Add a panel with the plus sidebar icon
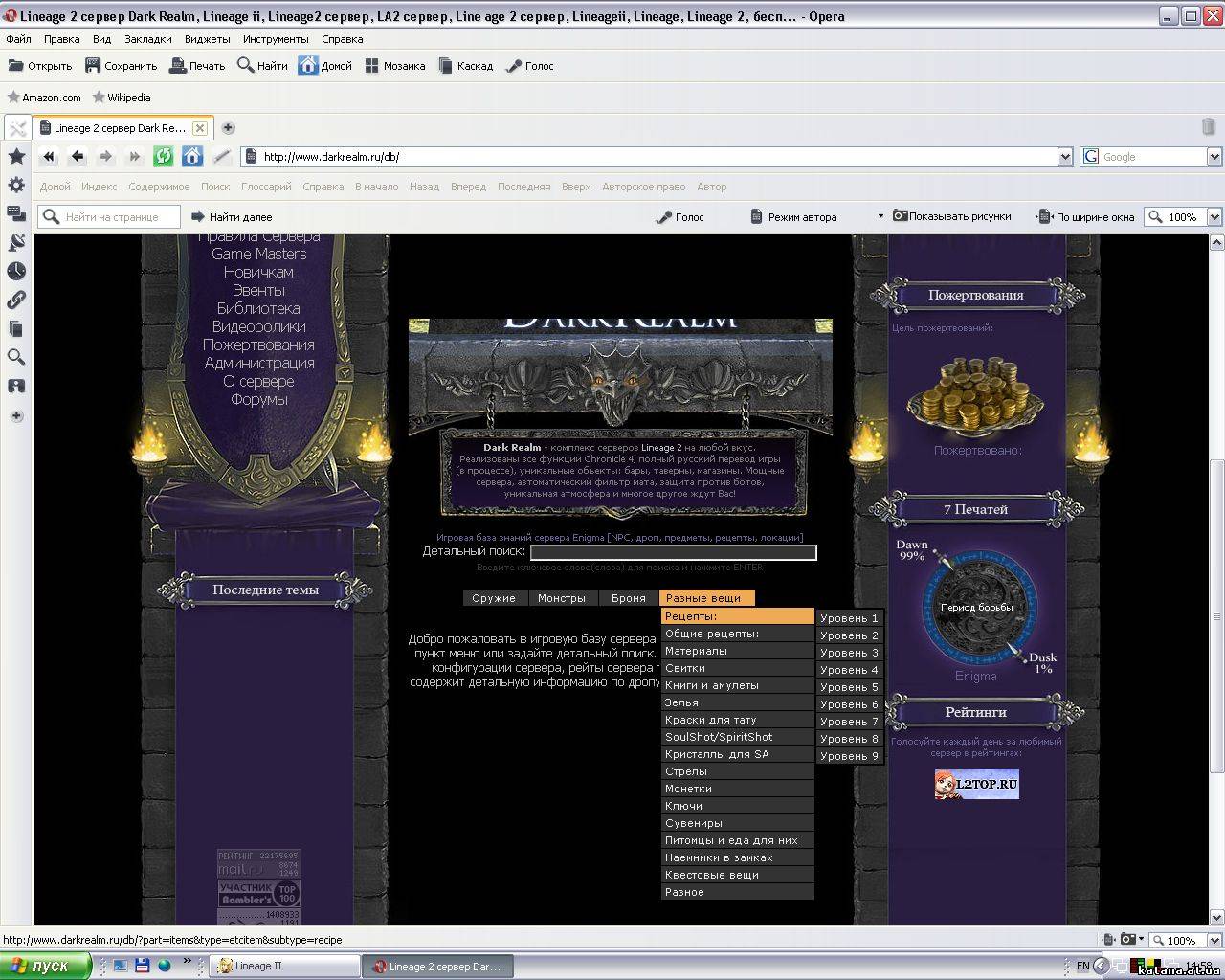 click(x=16, y=416)
